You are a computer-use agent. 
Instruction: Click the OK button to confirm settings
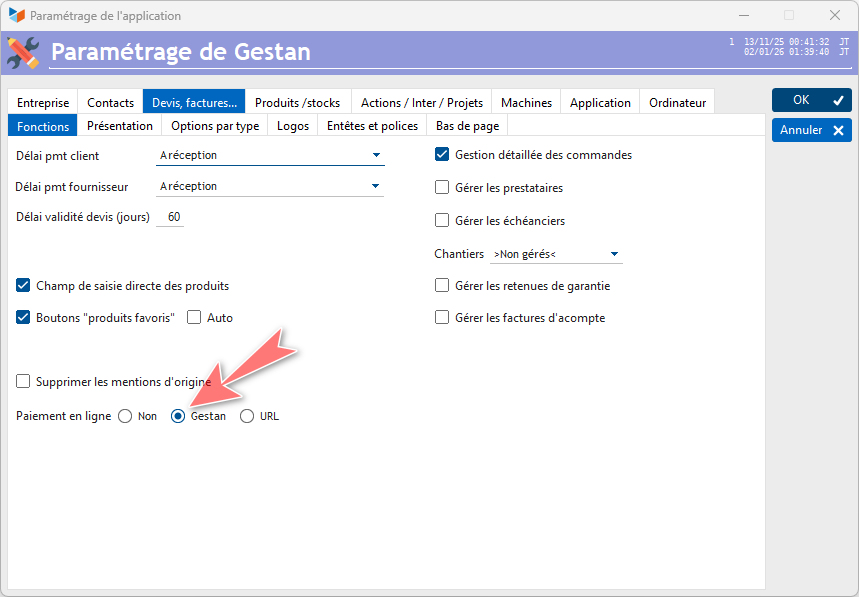[811, 100]
